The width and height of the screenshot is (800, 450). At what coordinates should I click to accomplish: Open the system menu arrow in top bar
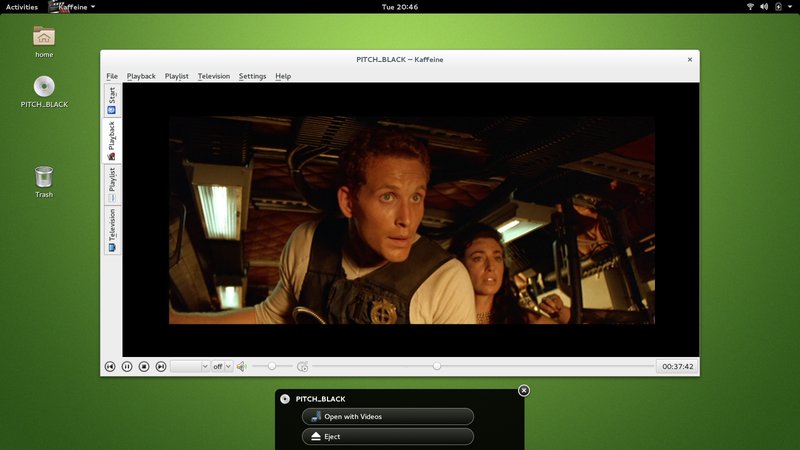[789, 7]
